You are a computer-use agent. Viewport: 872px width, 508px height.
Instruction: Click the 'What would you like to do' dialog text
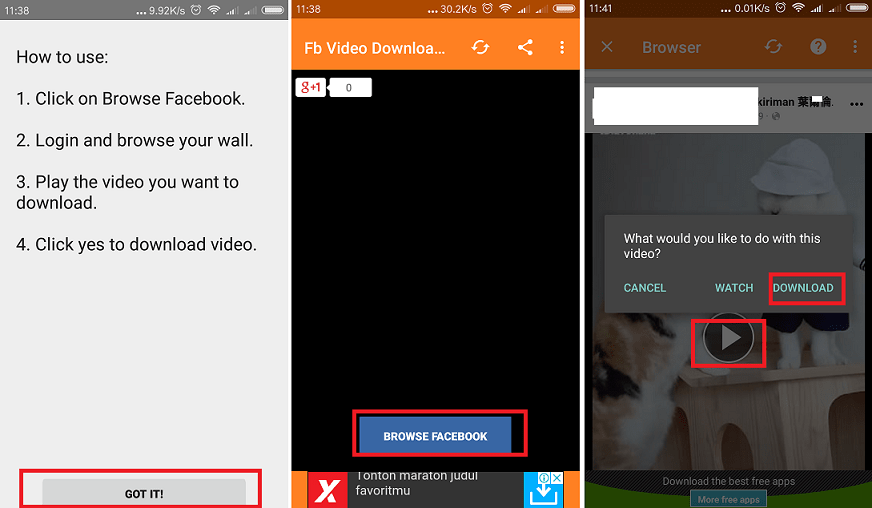click(x=722, y=245)
